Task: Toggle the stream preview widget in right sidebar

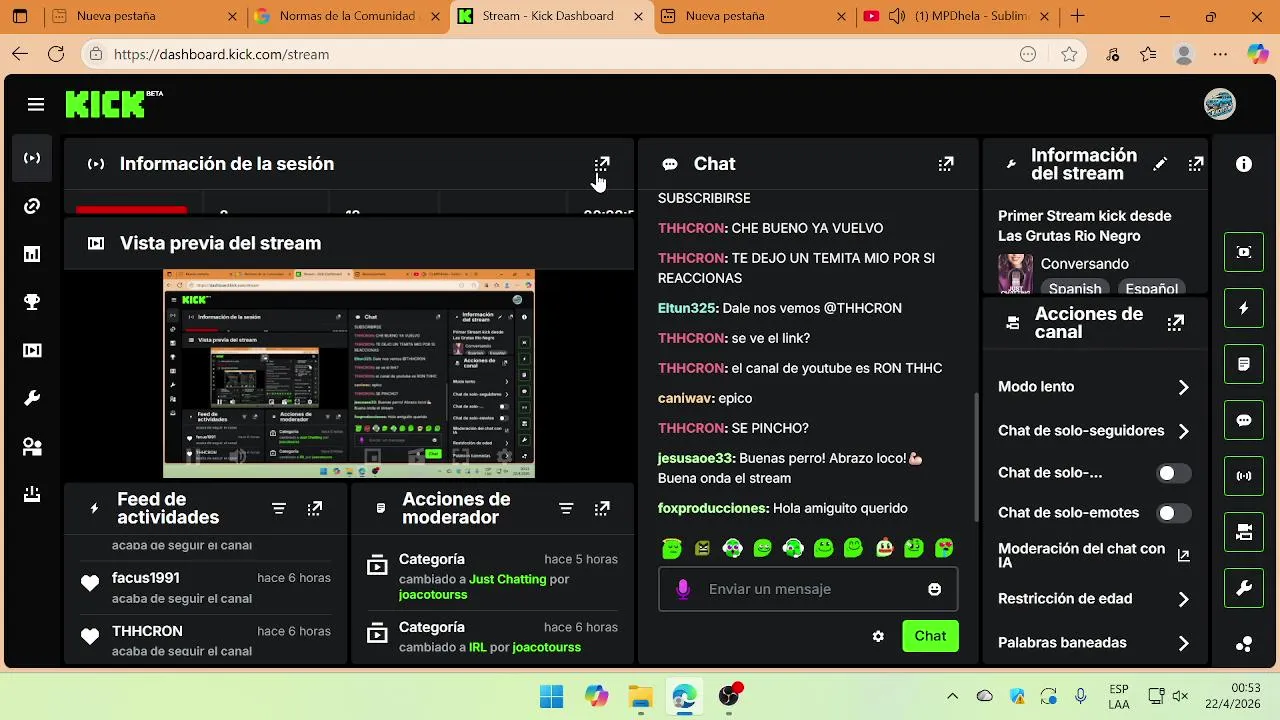Action: (x=1244, y=252)
